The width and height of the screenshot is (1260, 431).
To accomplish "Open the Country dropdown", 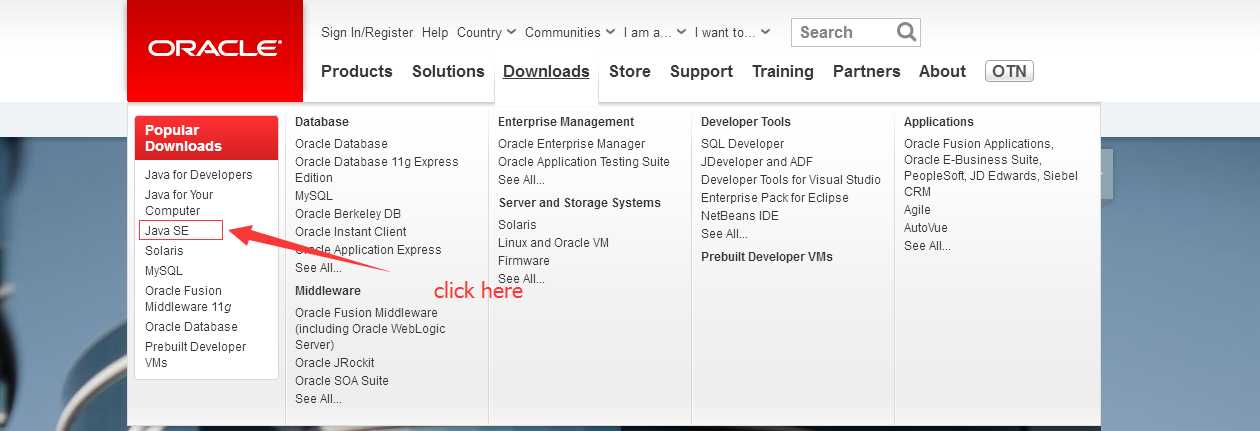I will click(x=486, y=32).
